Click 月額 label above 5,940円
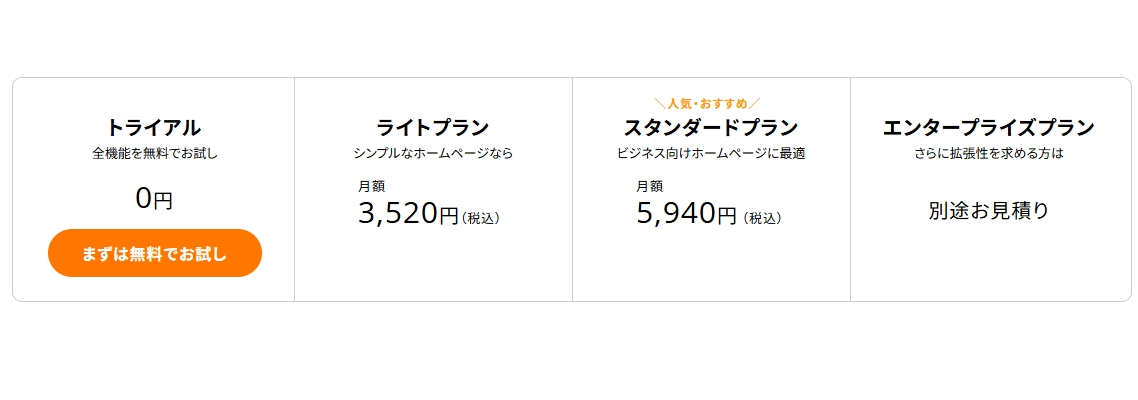1138x400 pixels. 649,186
